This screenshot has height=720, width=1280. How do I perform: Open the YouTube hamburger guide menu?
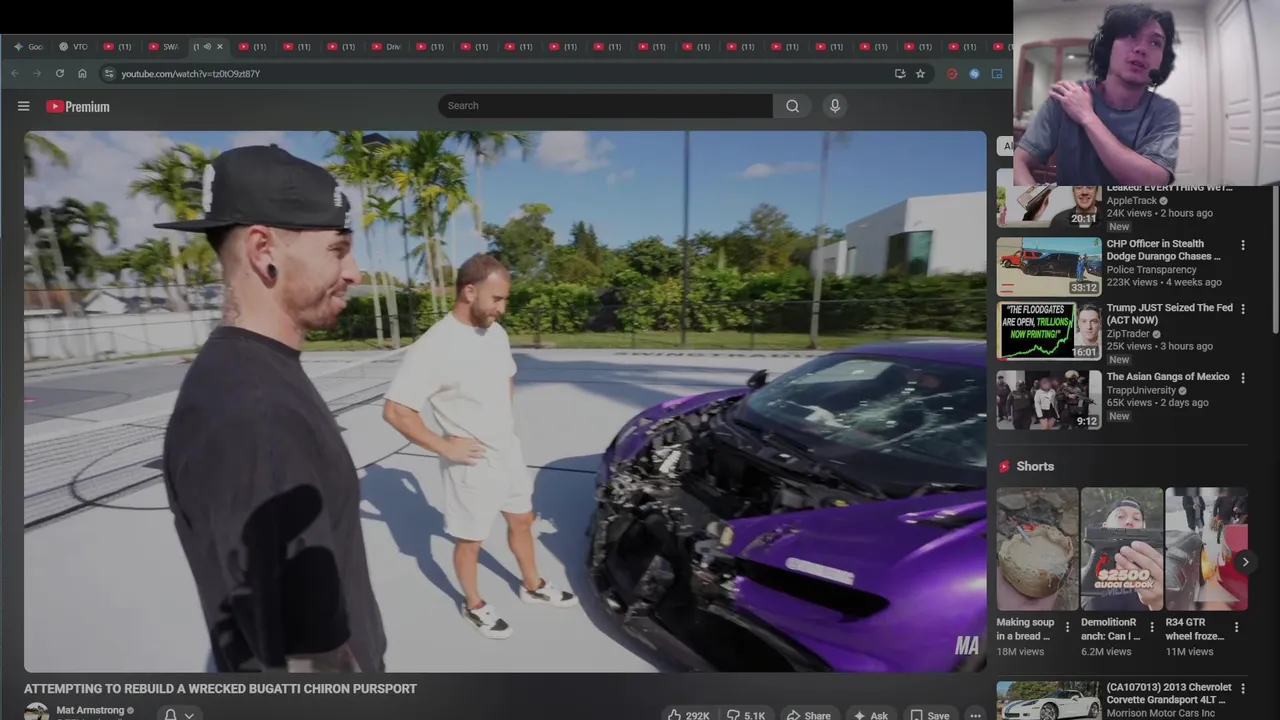click(23, 106)
